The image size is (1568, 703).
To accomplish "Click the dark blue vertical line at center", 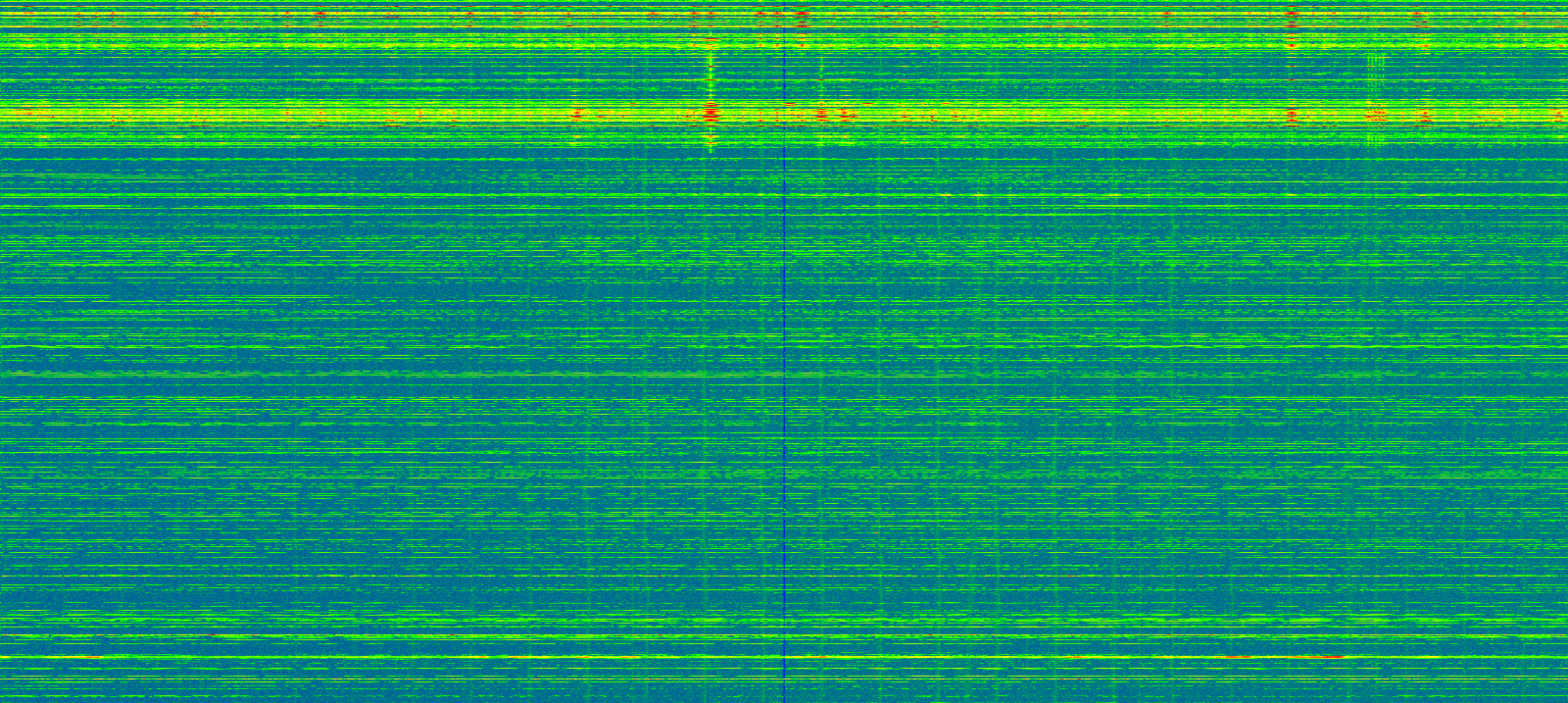I will click(784, 392).
